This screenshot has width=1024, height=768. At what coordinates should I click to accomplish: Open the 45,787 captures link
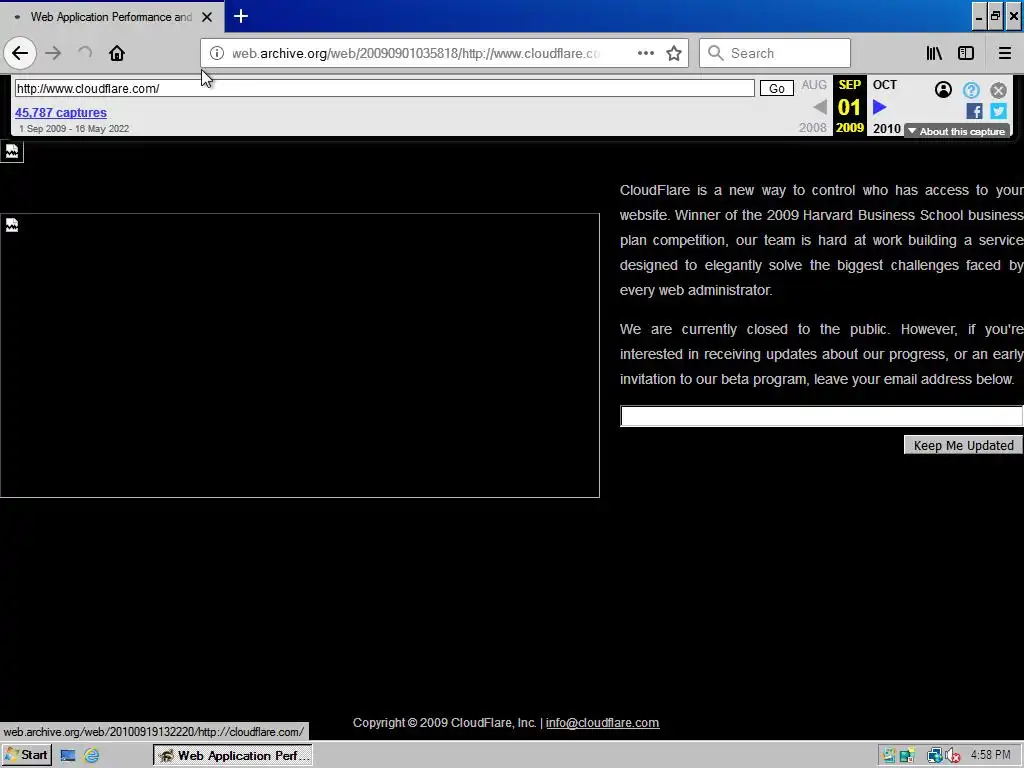coord(61,112)
